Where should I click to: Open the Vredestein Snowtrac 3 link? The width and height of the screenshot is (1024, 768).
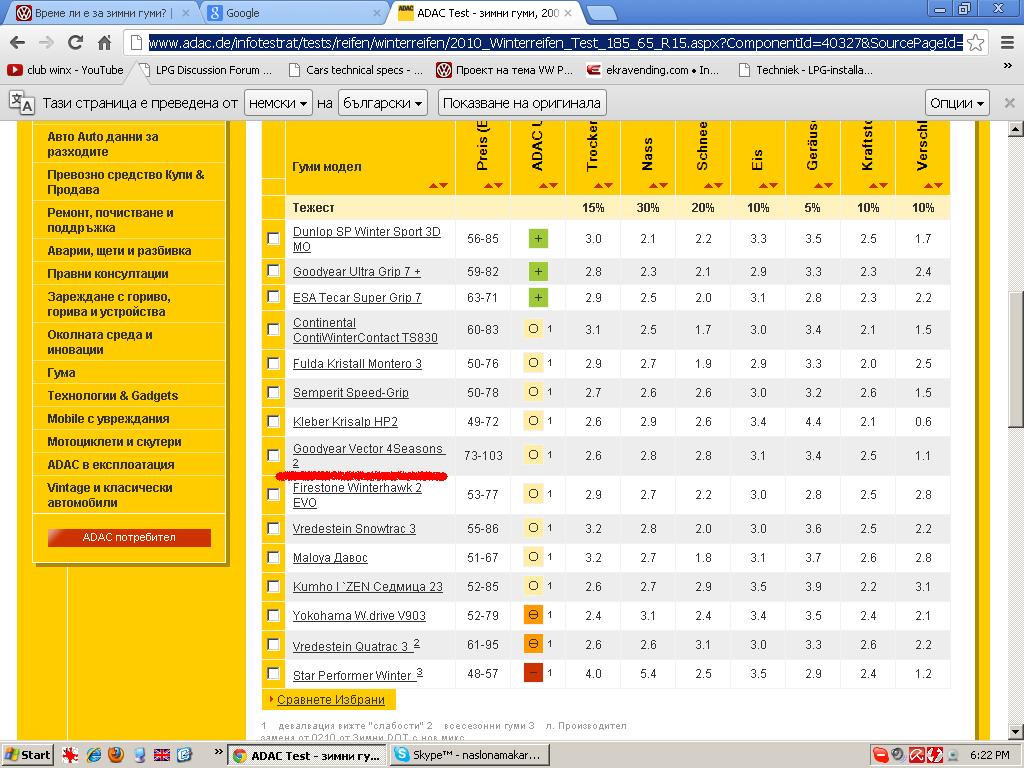354,528
